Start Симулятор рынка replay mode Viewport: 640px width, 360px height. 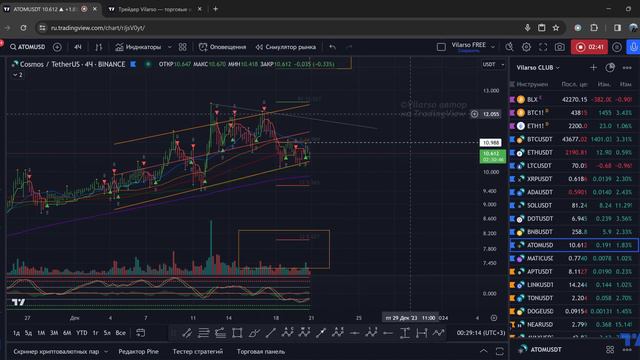pyautogui.click(x=286, y=47)
